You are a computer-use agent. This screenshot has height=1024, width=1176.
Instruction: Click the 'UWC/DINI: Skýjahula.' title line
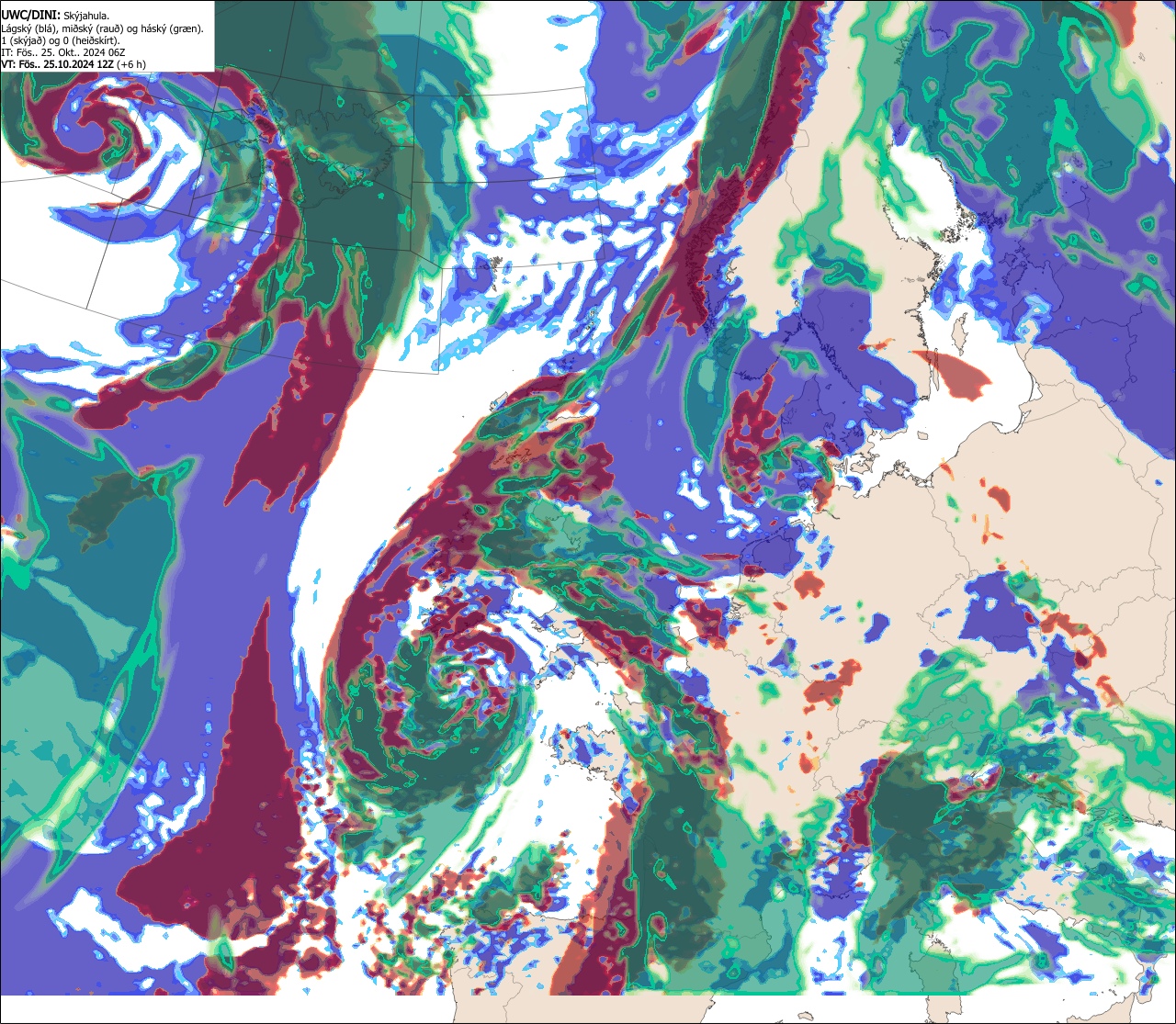(x=56, y=15)
